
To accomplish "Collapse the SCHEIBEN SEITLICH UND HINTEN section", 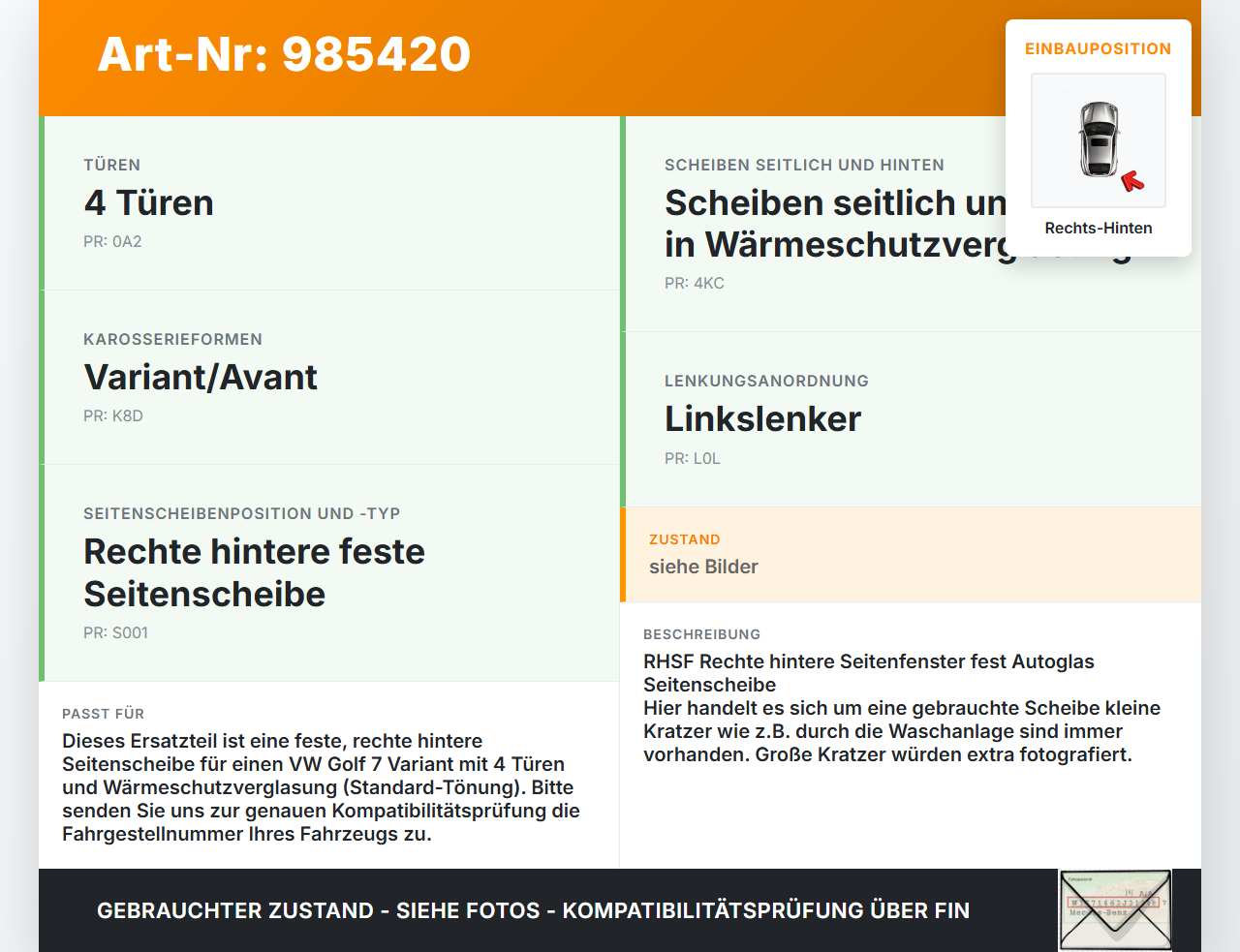I will pyautogui.click(x=804, y=165).
